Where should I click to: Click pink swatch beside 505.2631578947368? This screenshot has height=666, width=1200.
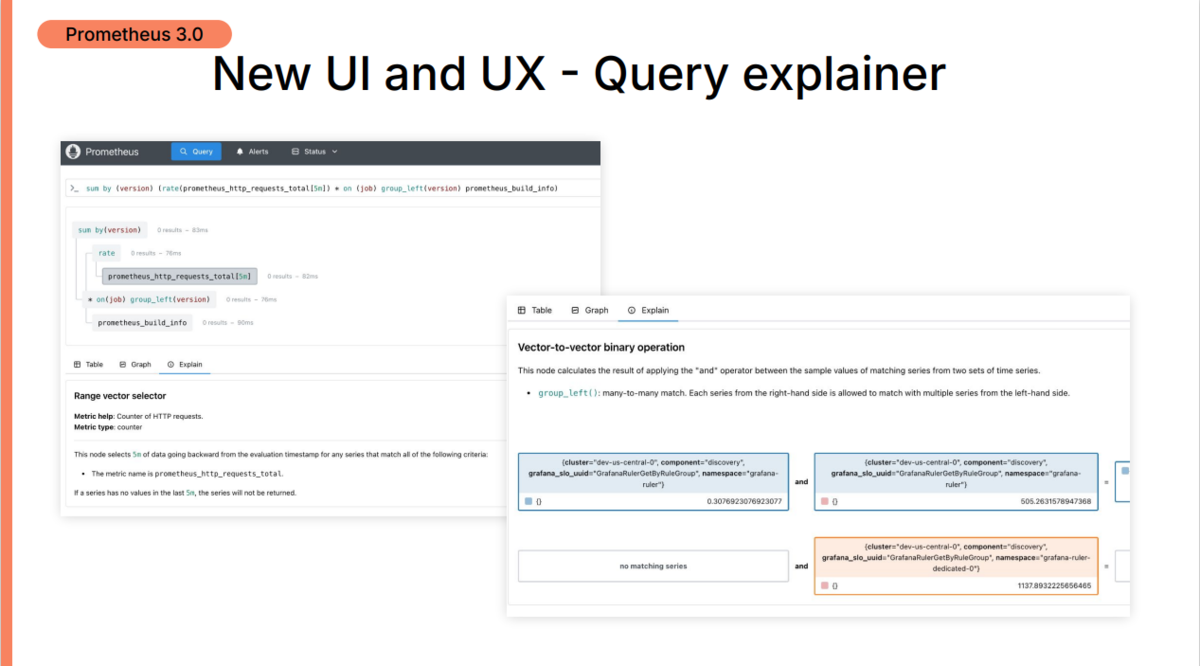point(824,501)
